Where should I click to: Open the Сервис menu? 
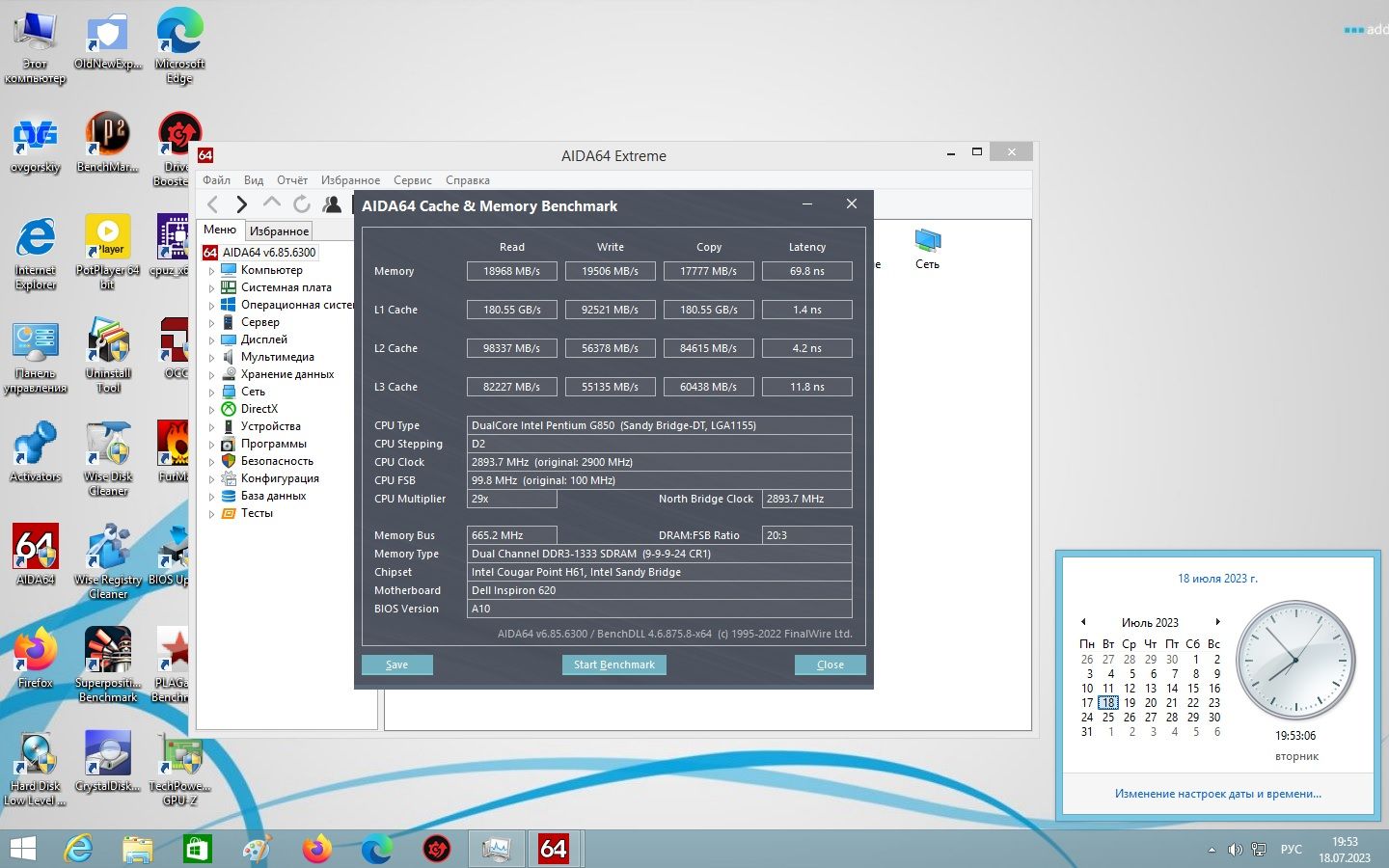tap(413, 180)
